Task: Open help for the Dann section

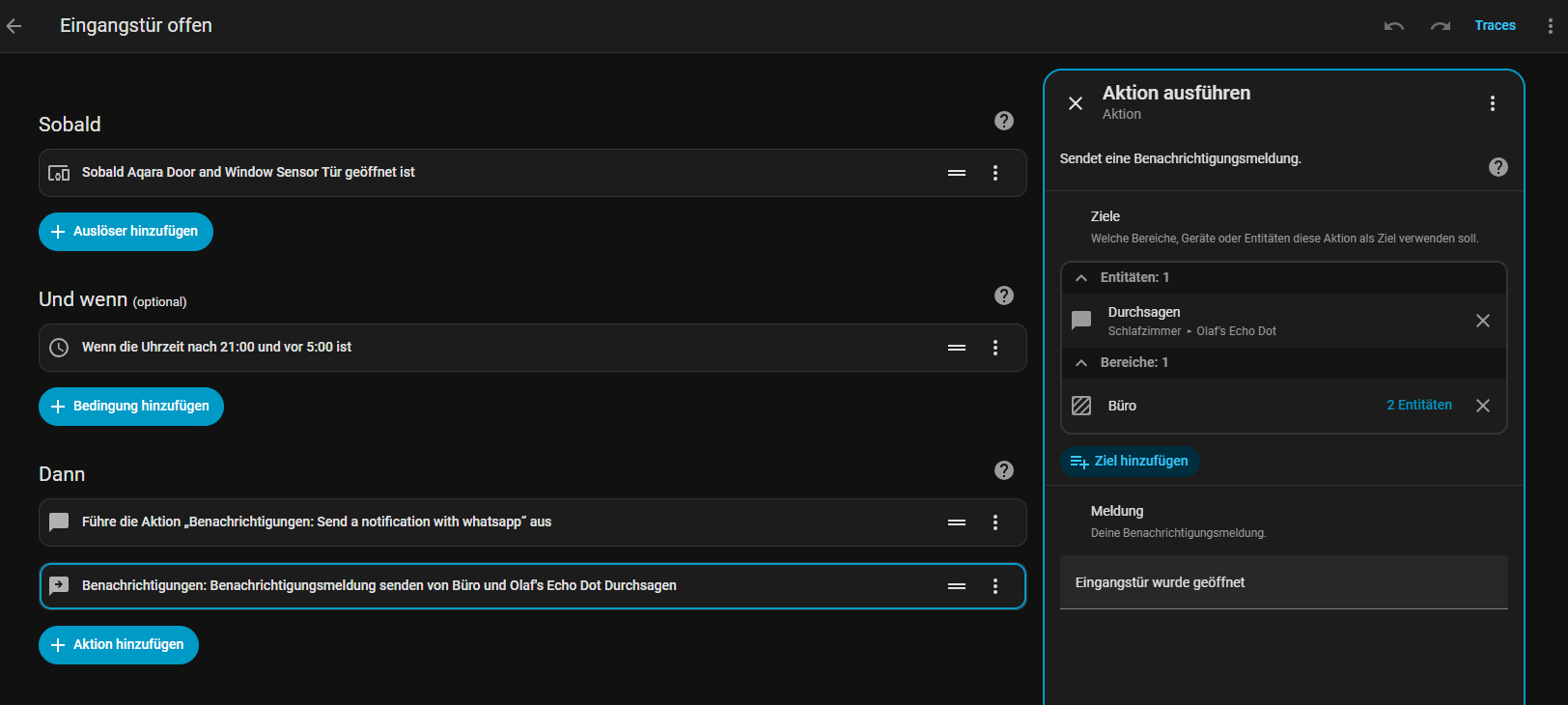Action: pyautogui.click(x=1004, y=470)
